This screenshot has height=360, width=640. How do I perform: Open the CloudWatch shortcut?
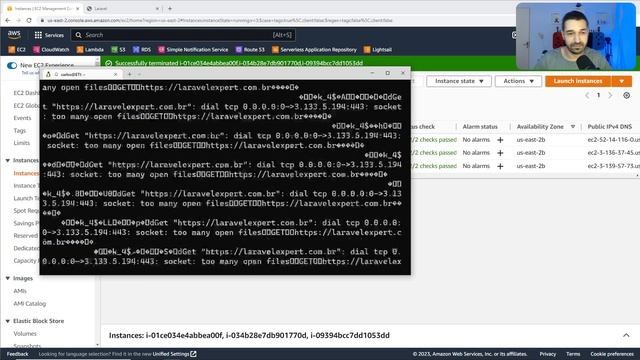coord(51,50)
